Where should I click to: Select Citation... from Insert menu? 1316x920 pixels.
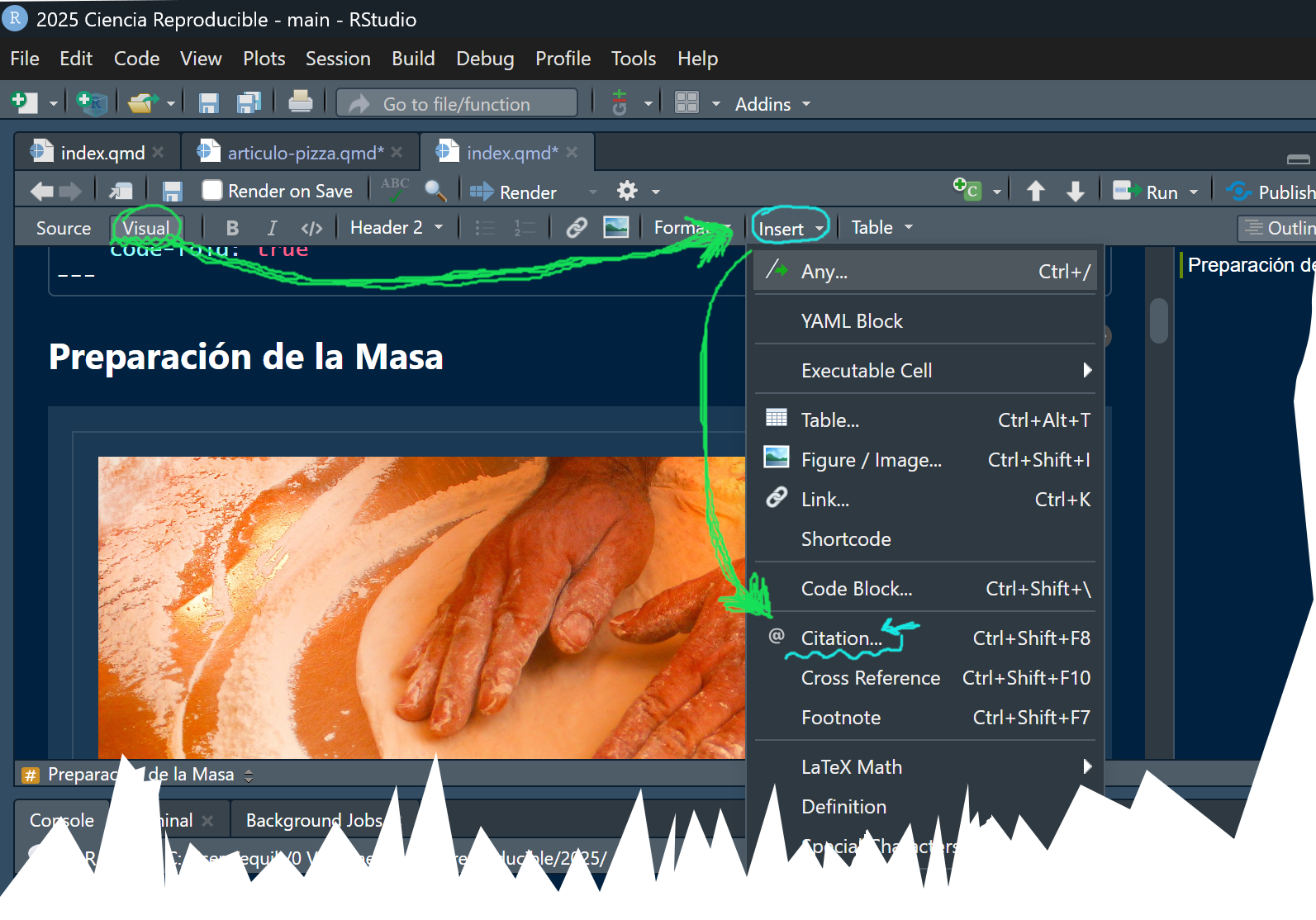tap(841, 638)
